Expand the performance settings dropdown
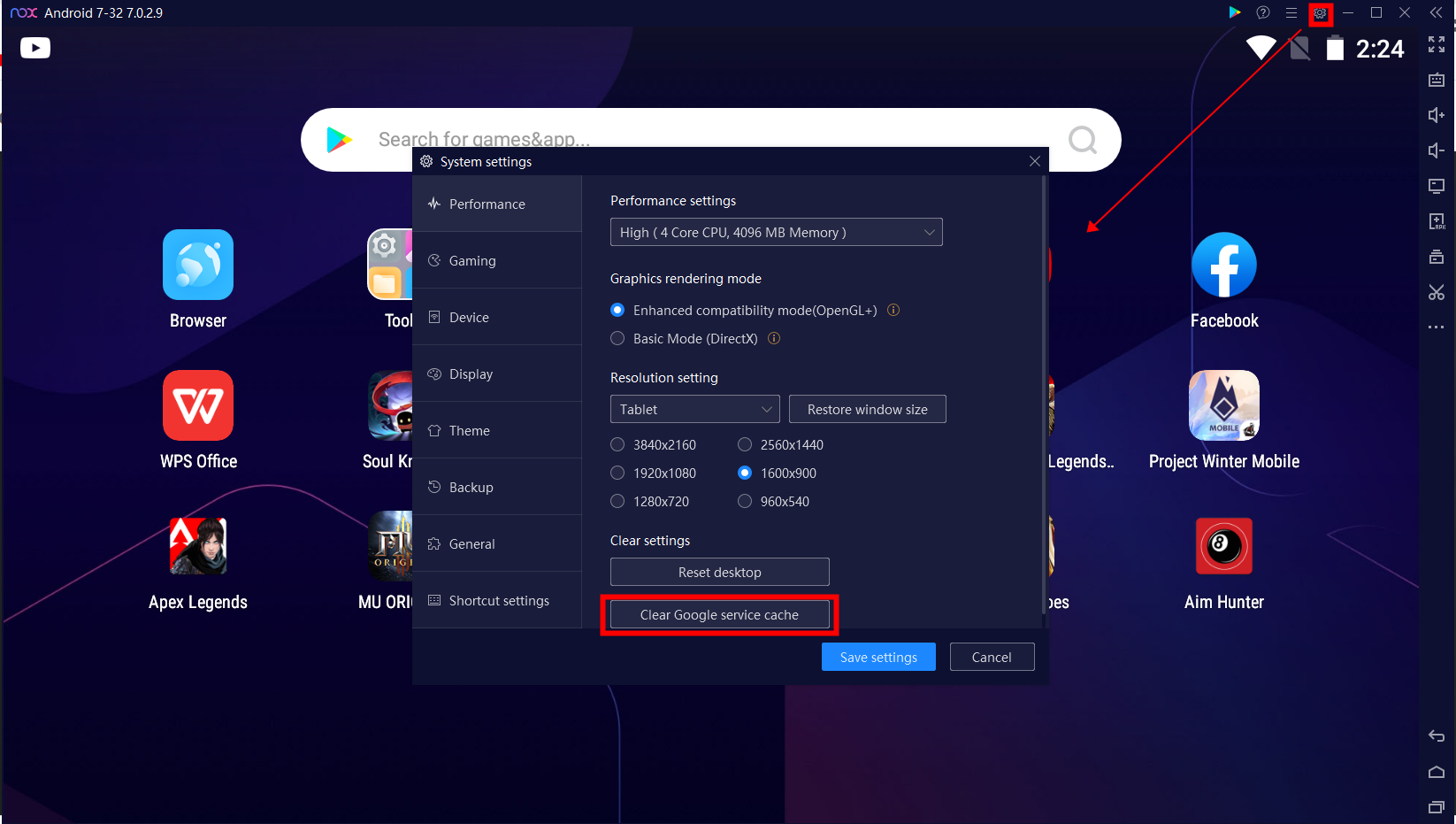The height and width of the screenshot is (824, 1456). coord(777,232)
